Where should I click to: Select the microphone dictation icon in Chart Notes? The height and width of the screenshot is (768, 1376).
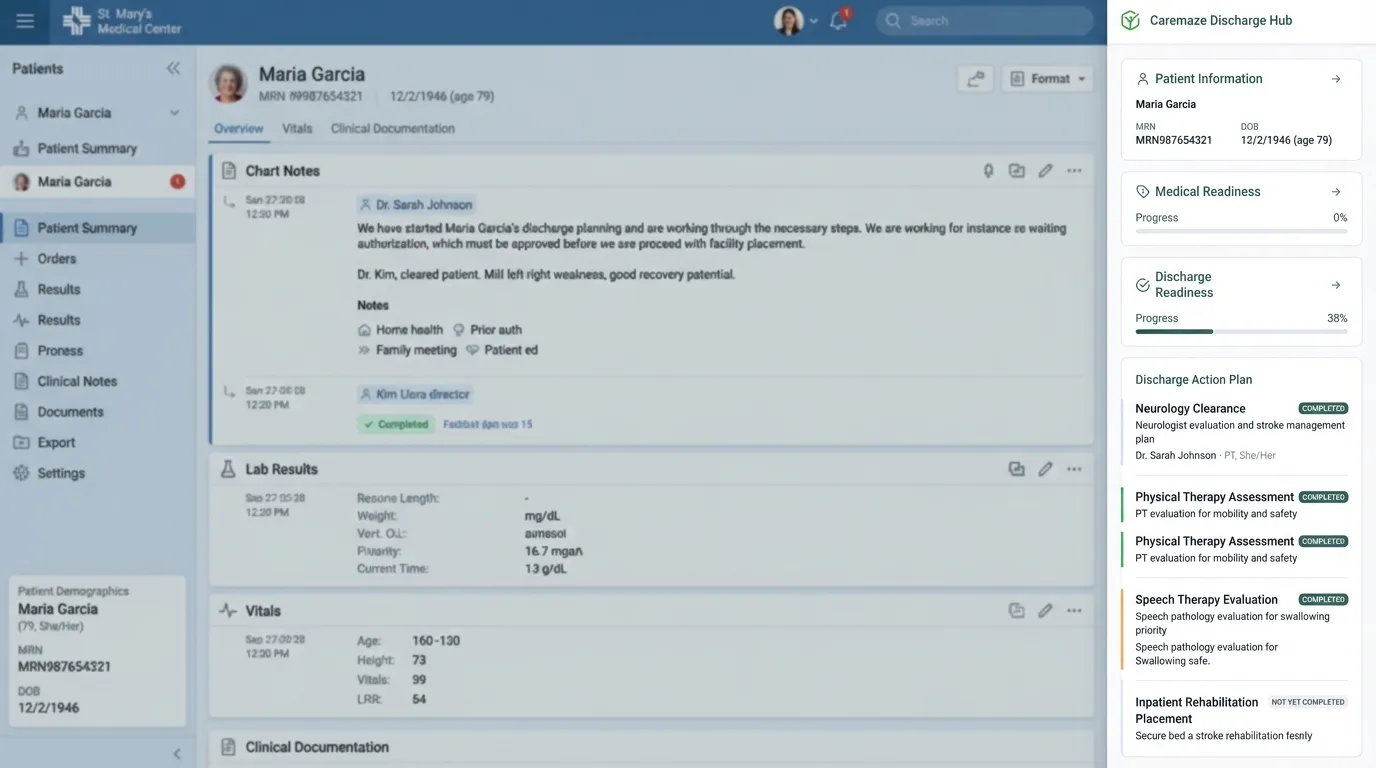(x=988, y=171)
